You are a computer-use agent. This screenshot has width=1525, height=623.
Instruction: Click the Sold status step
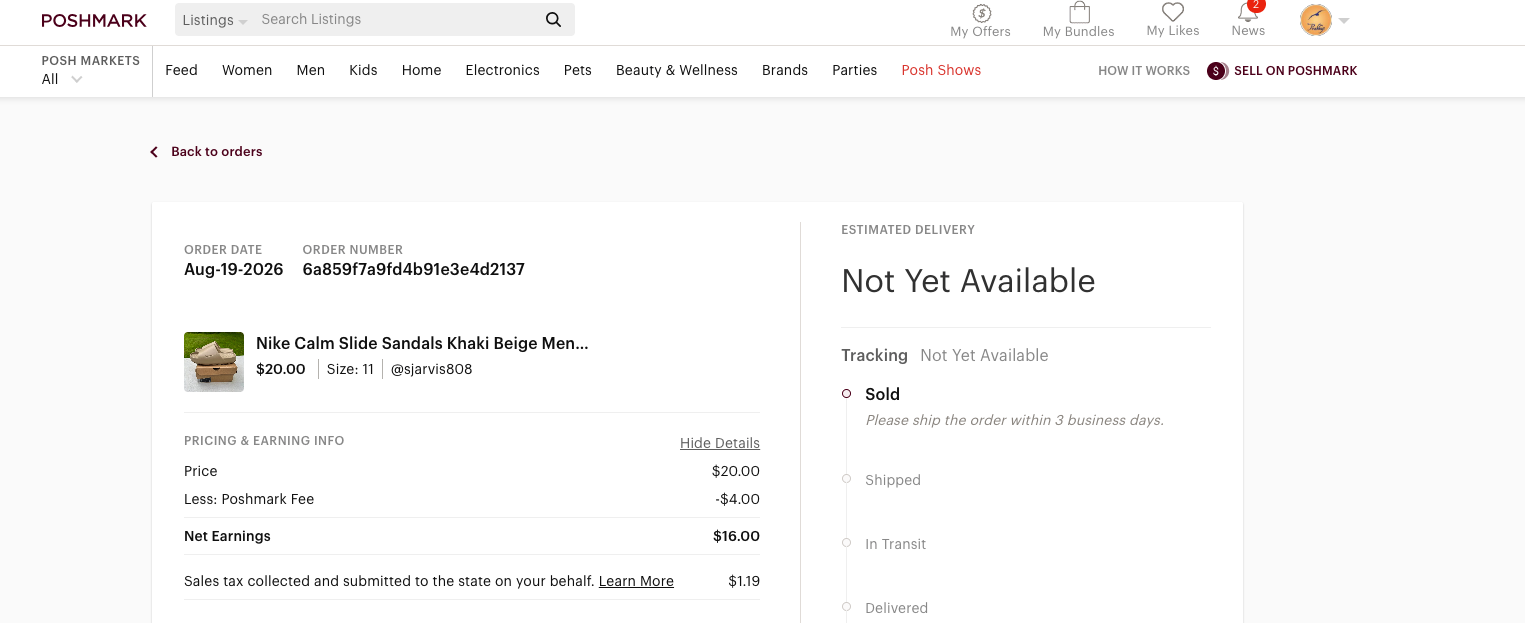pyautogui.click(x=882, y=394)
